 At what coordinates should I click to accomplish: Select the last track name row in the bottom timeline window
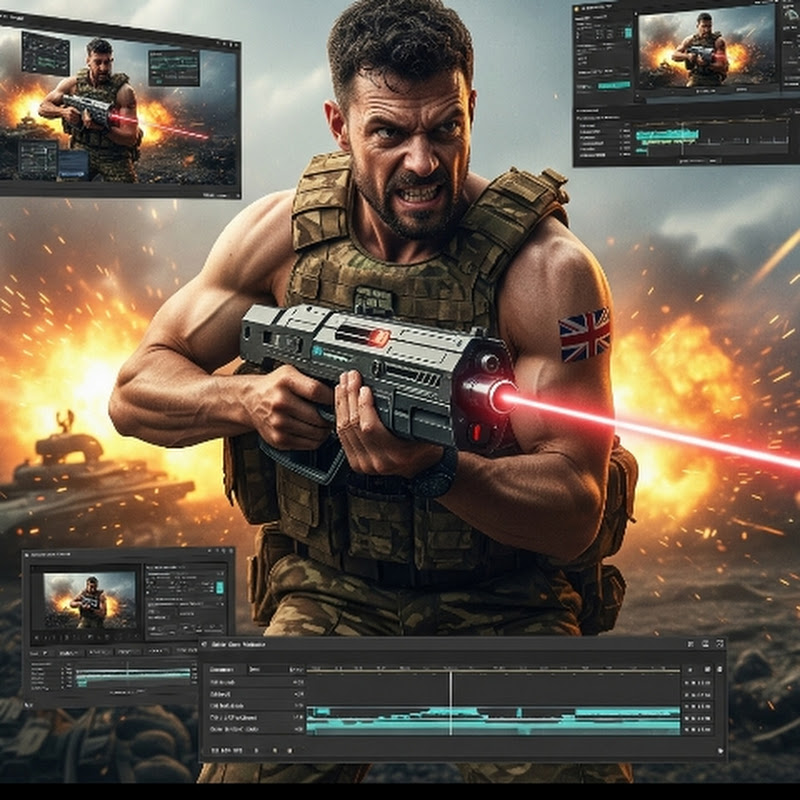coord(257,729)
